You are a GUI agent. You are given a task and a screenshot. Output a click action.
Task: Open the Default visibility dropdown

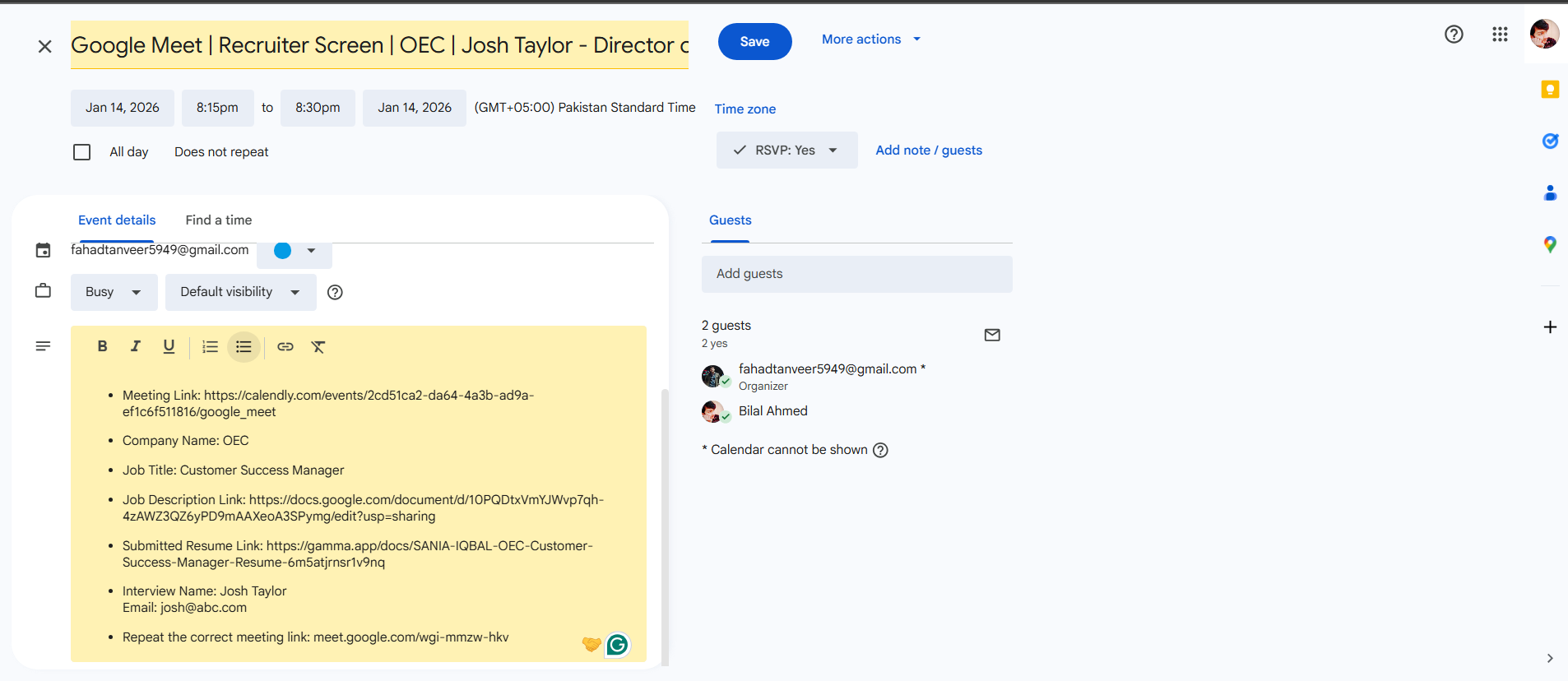(x=240, y=292)
